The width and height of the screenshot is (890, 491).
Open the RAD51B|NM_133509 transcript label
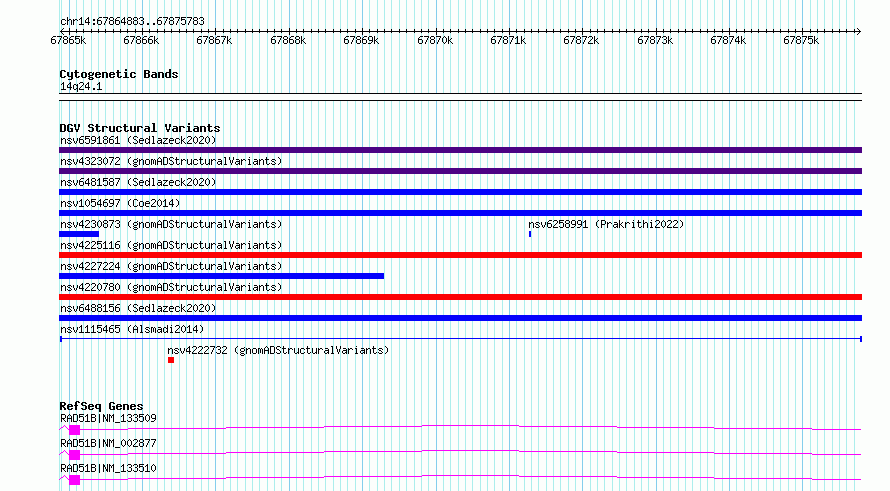coord(108,418)
